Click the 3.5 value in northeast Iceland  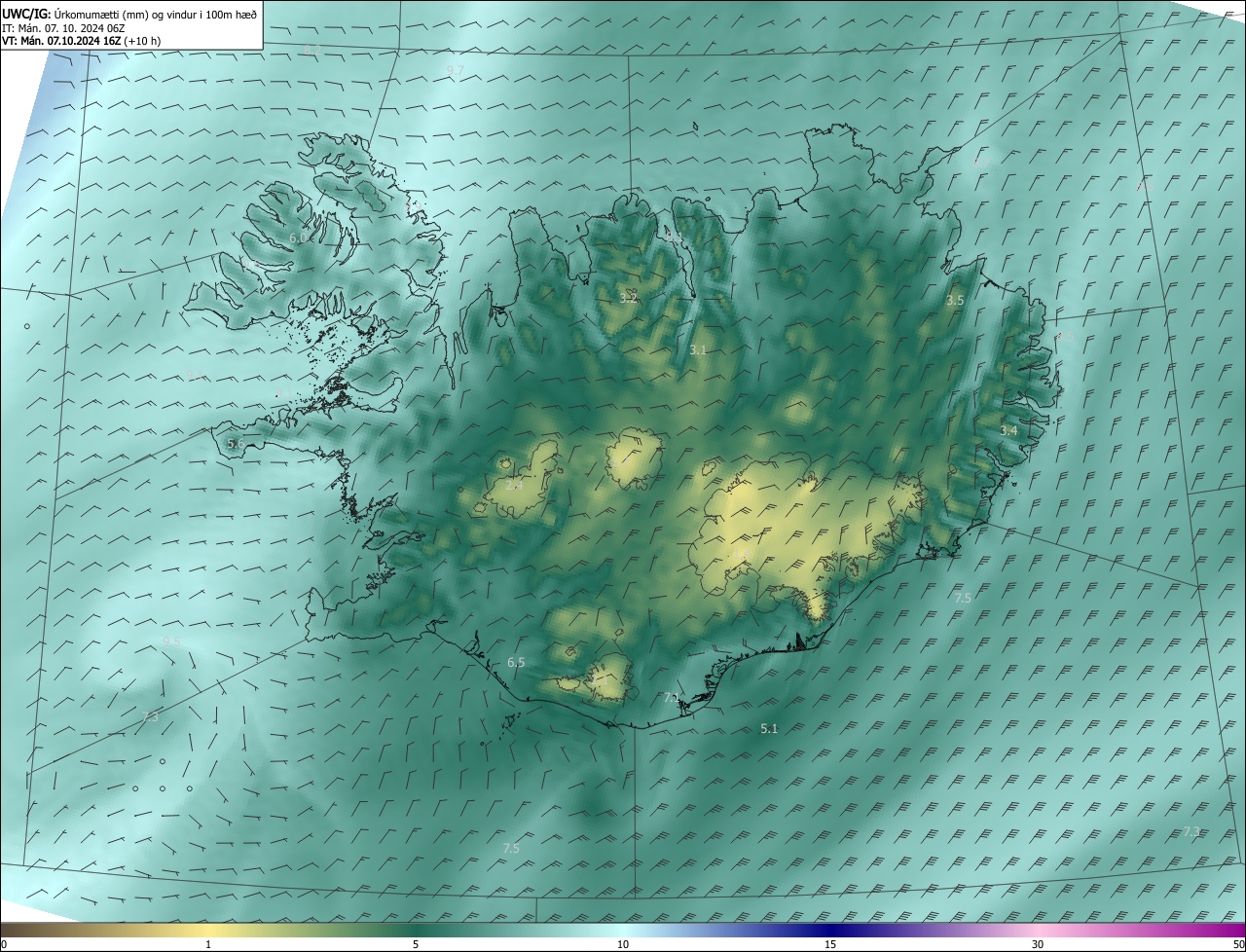tap(955, 301)
